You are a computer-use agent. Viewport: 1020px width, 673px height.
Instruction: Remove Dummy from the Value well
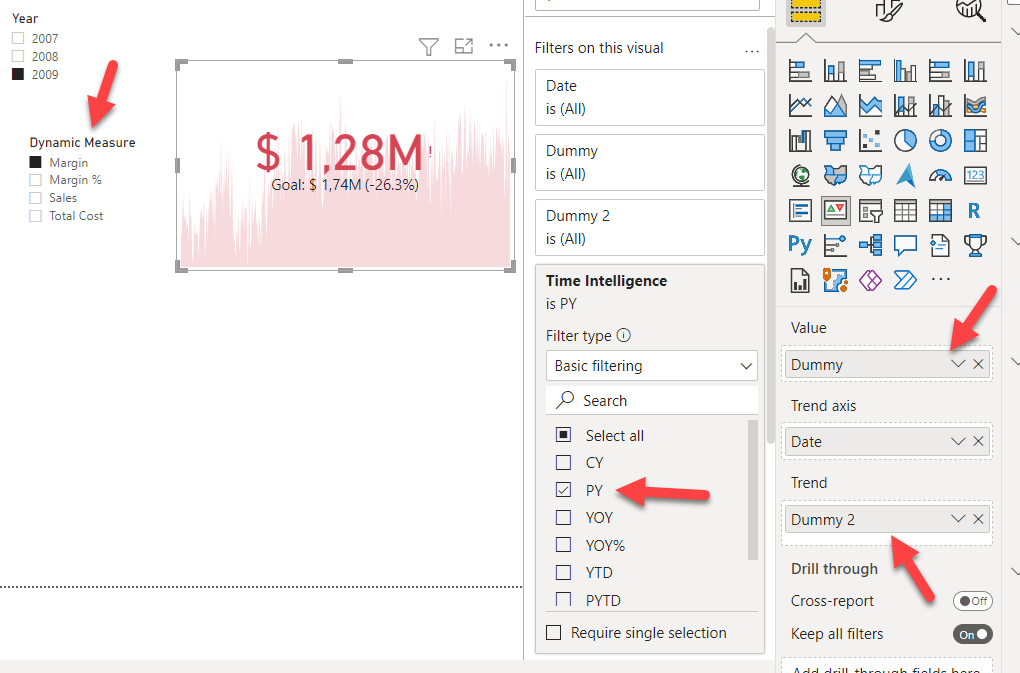click(978, 364)
